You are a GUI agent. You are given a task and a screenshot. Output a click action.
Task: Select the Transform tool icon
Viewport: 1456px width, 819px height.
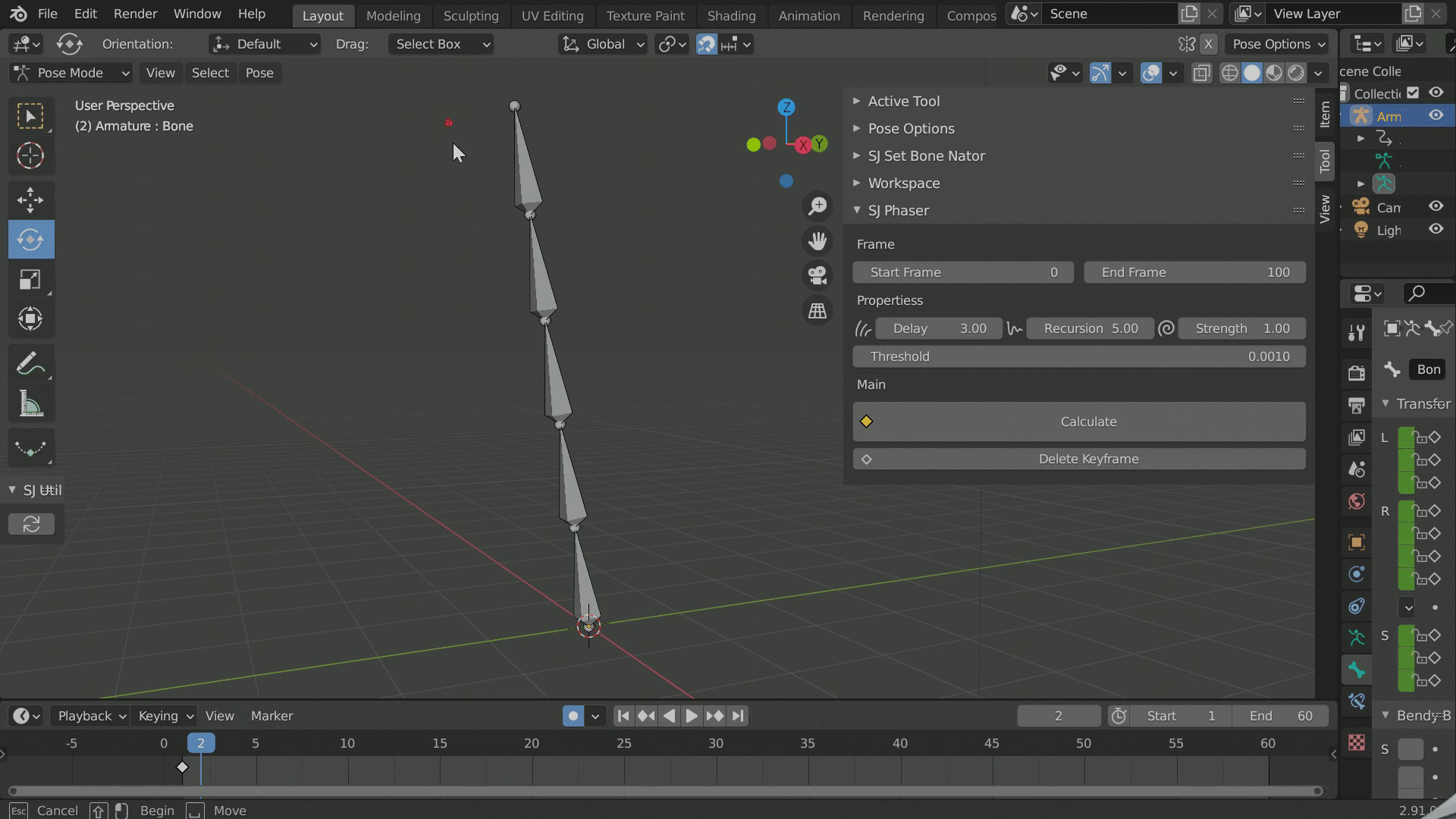click(29, 319)
